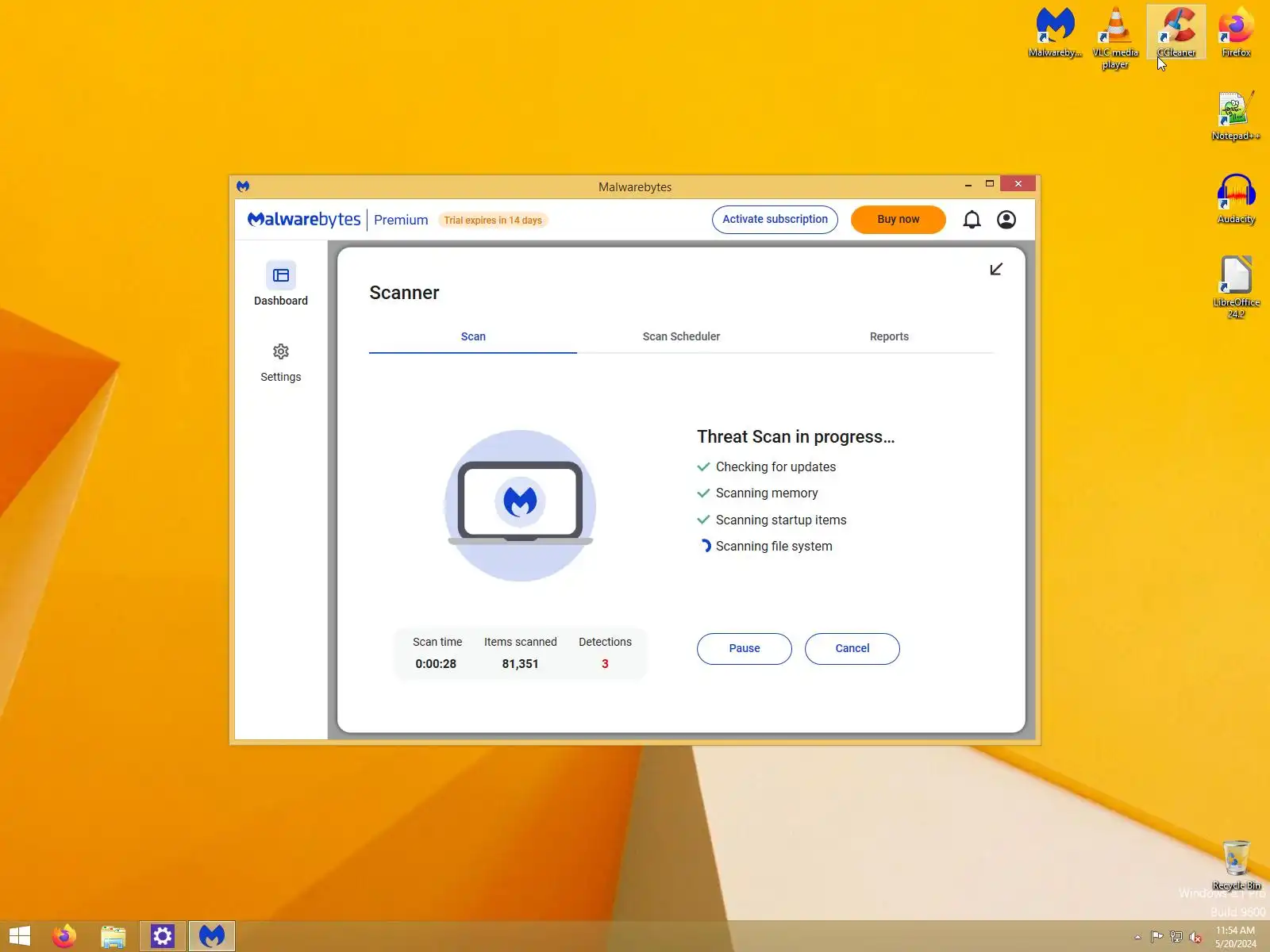Open the Dashboard sidebar icon

pyautogui.click(x=281, y=275)
